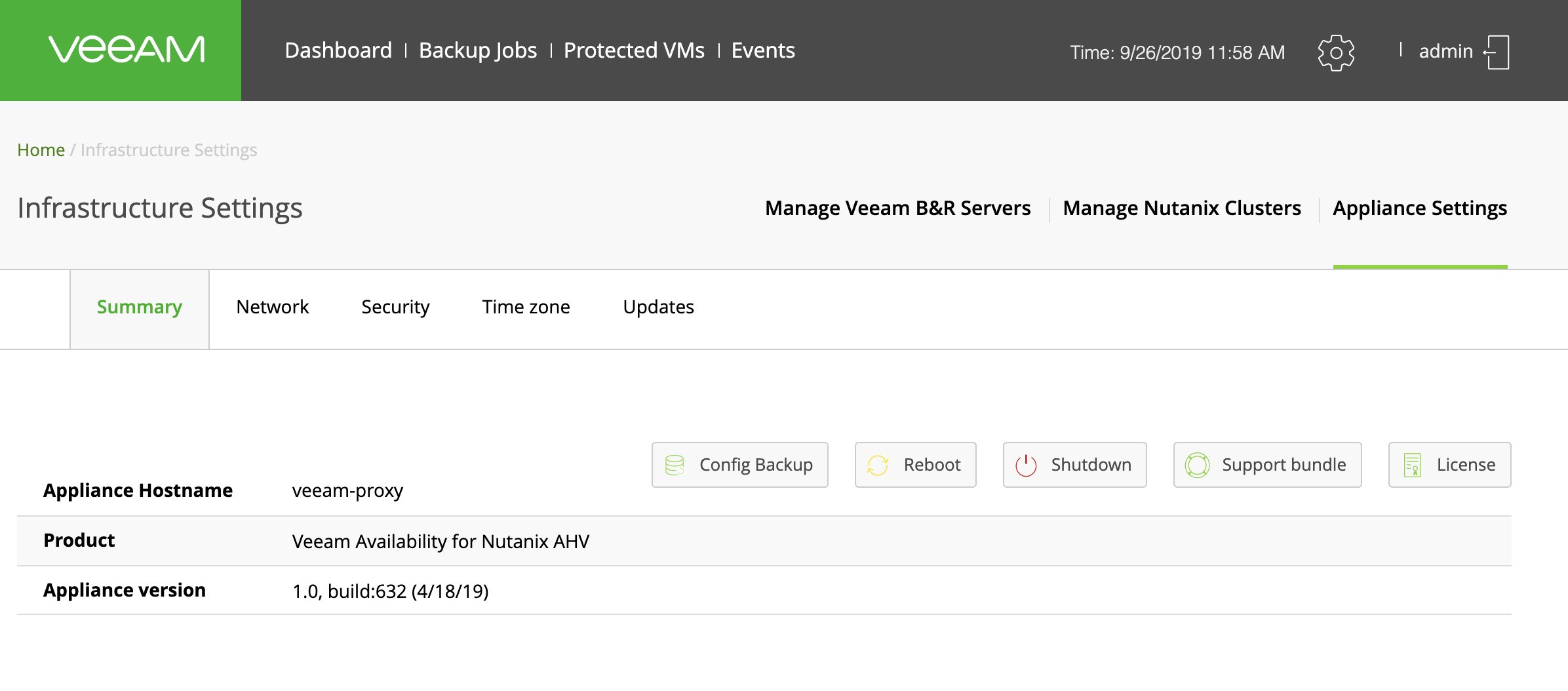
Task: Open Manage Nutanix Clusters
Action: [1181, 208]
